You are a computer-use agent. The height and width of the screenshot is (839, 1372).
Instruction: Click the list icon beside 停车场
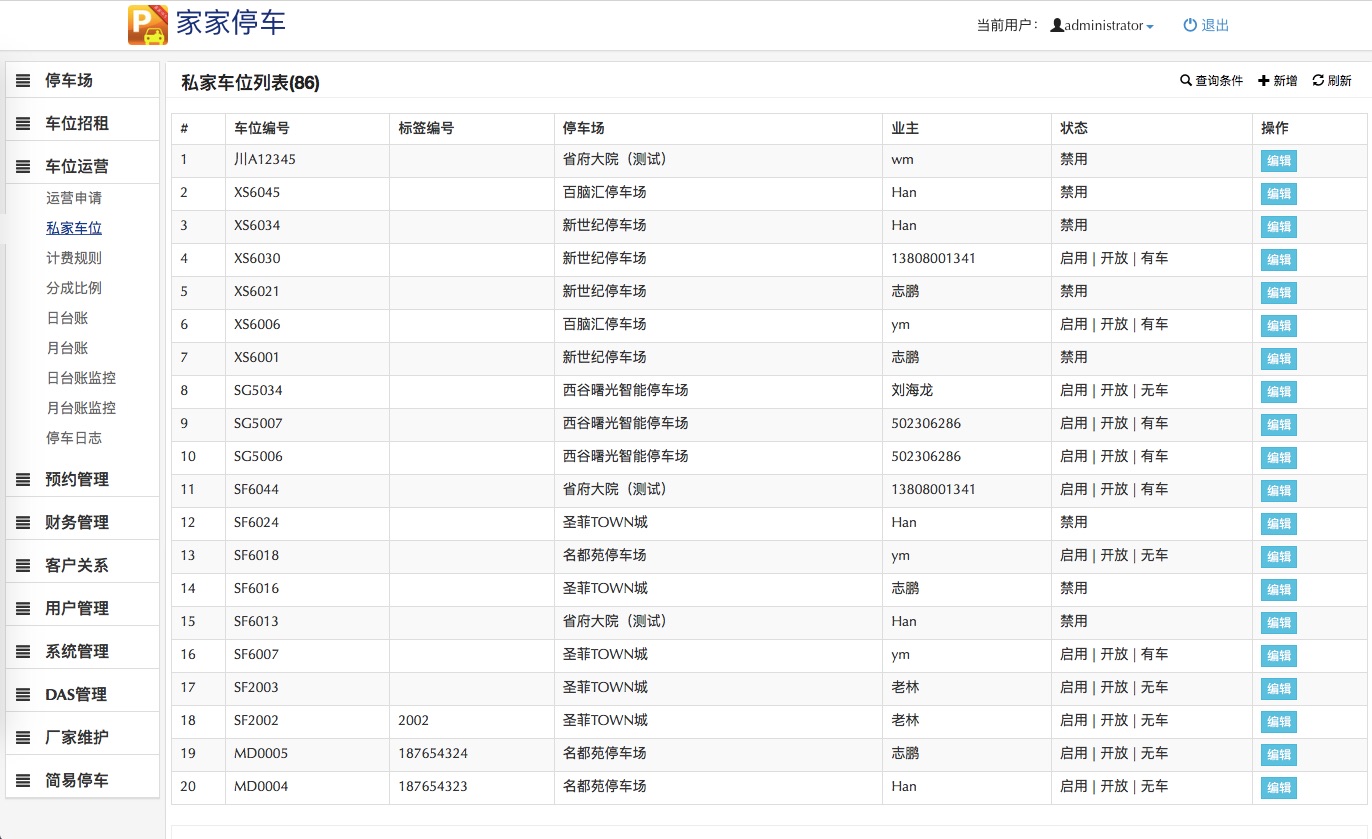23,81
